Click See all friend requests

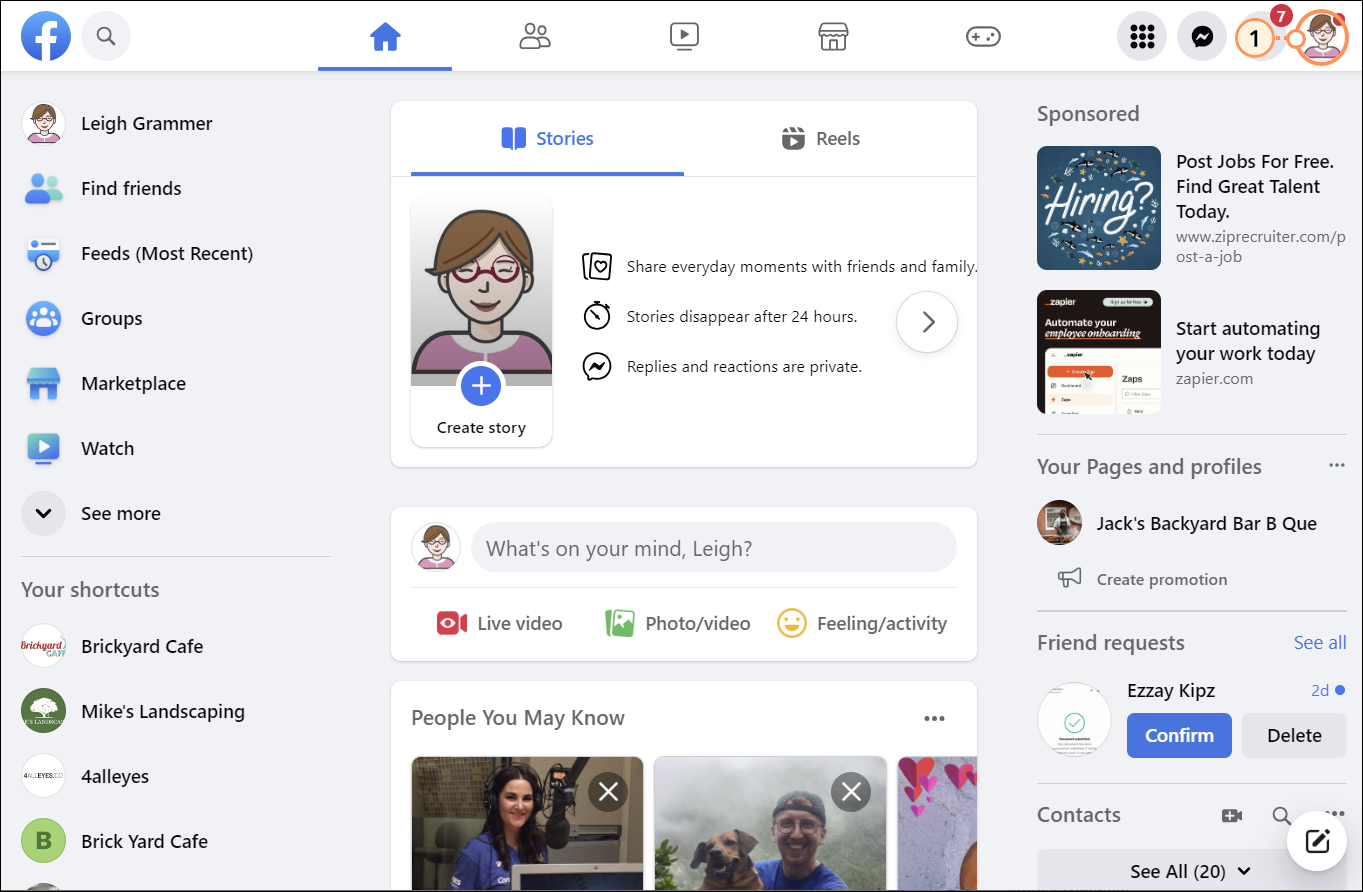pos(1320,643)
